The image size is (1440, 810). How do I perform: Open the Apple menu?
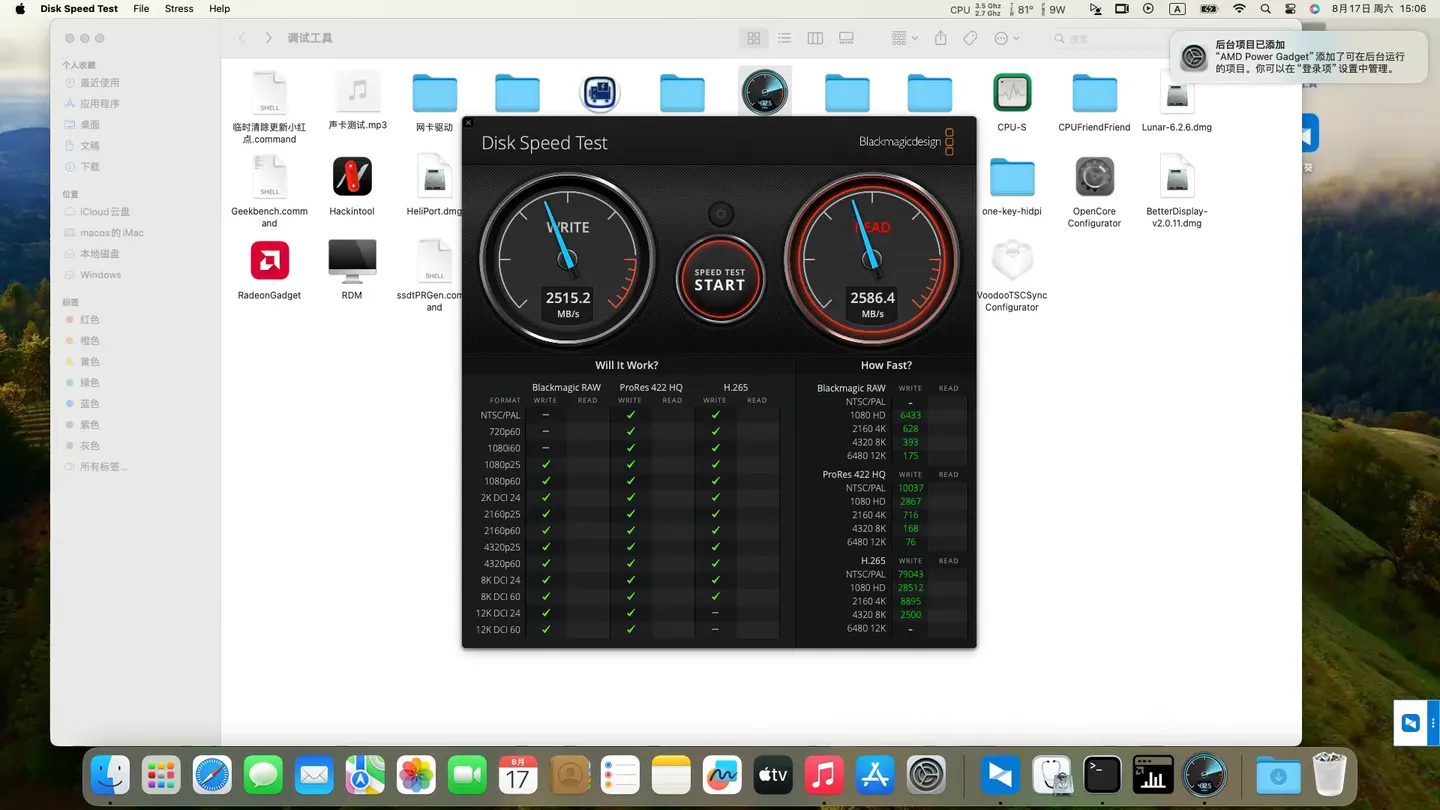point(19,9)
